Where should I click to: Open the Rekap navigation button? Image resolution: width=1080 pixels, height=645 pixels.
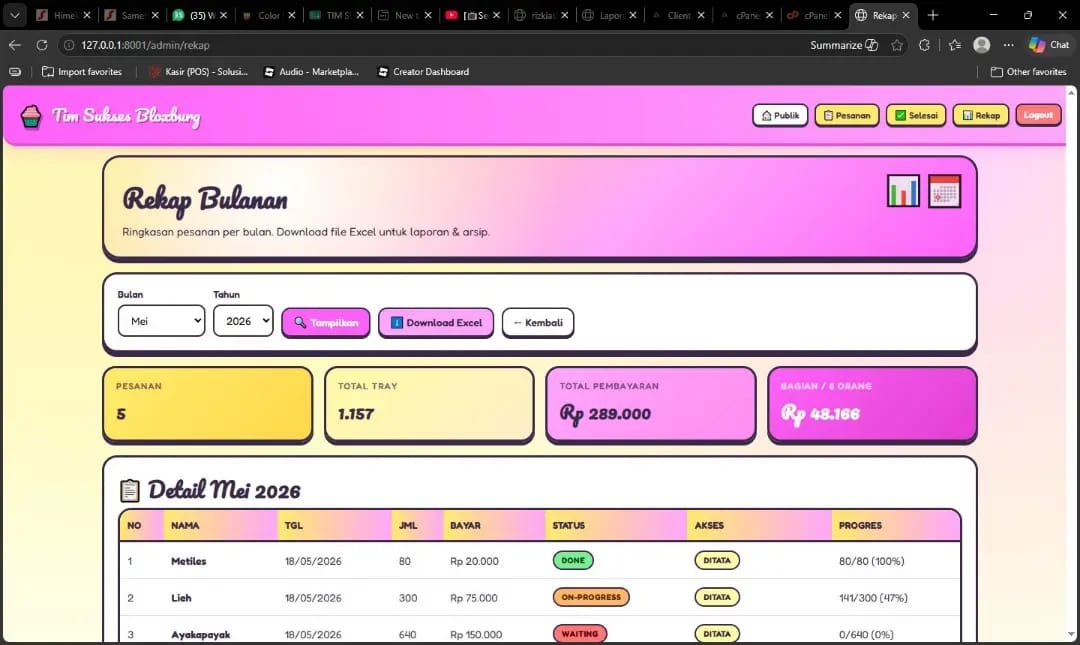click(981, 115)
